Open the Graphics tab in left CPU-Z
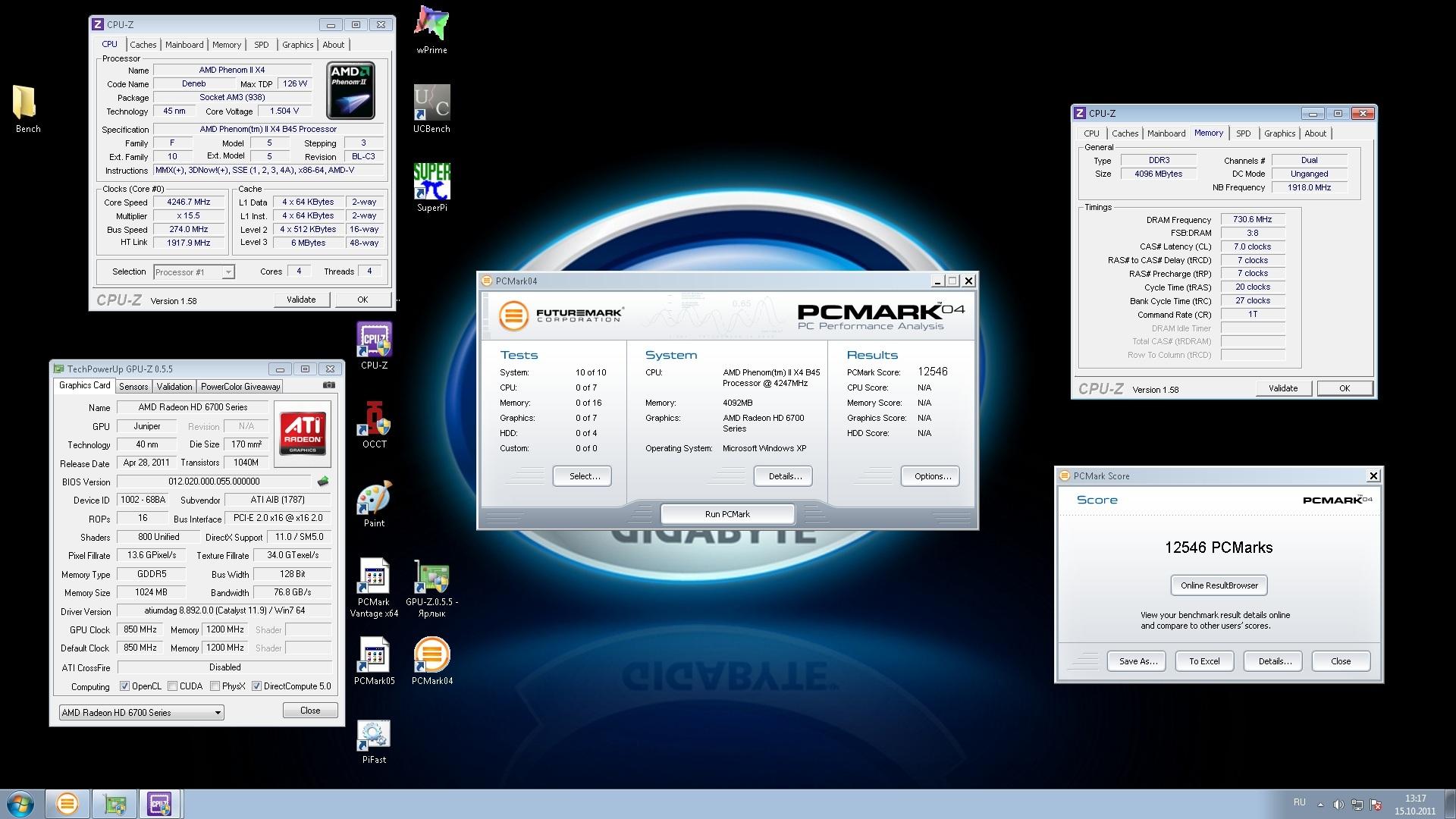 tap(298, 45)
